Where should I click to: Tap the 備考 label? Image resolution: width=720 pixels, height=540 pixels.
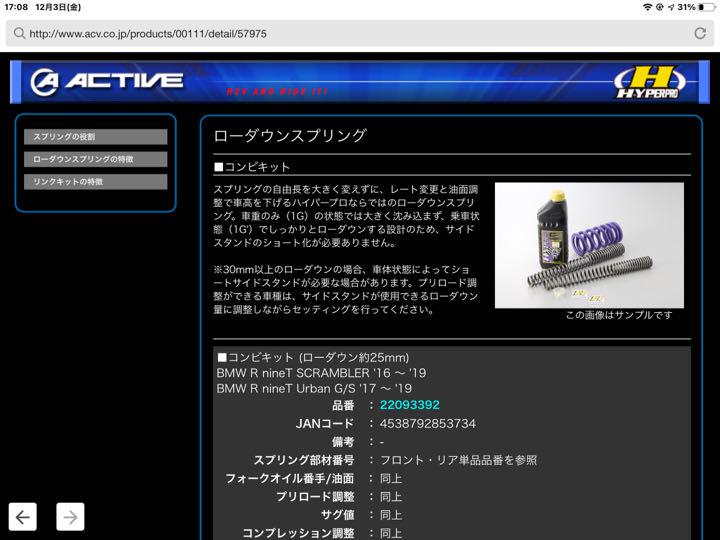(x=343, y=442)
